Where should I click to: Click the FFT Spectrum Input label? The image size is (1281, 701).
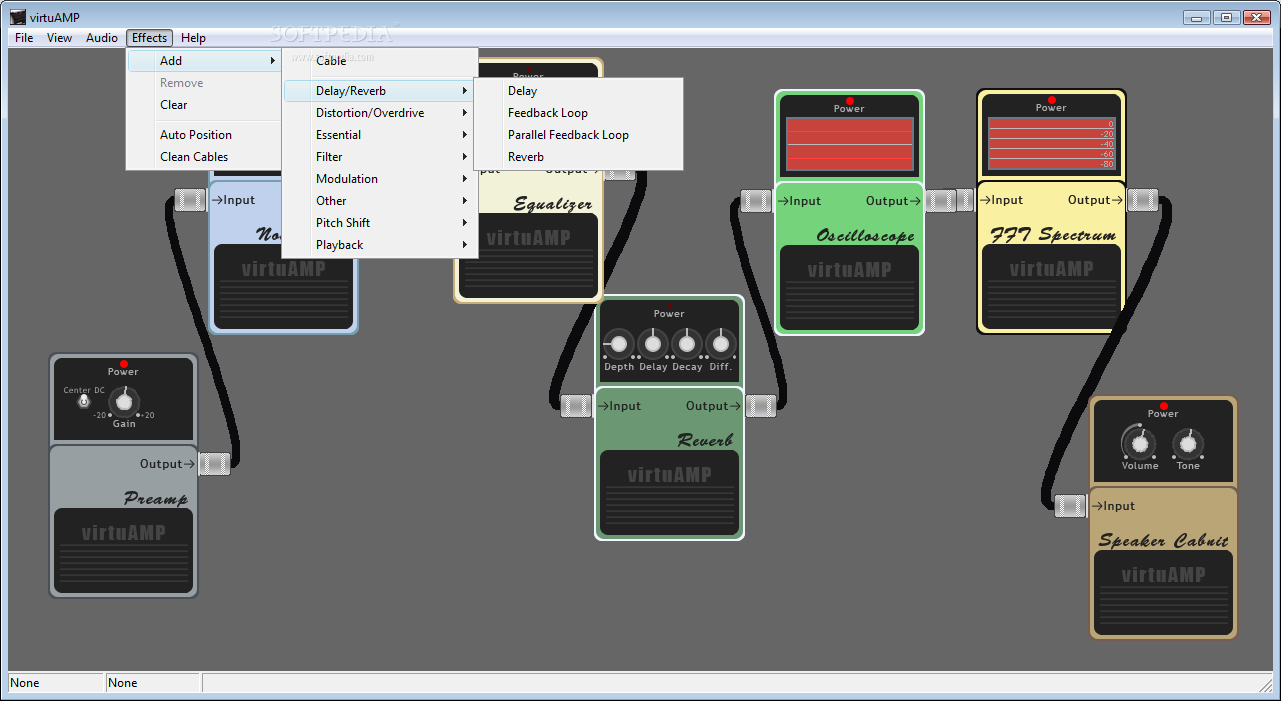tap(1001, 200)
